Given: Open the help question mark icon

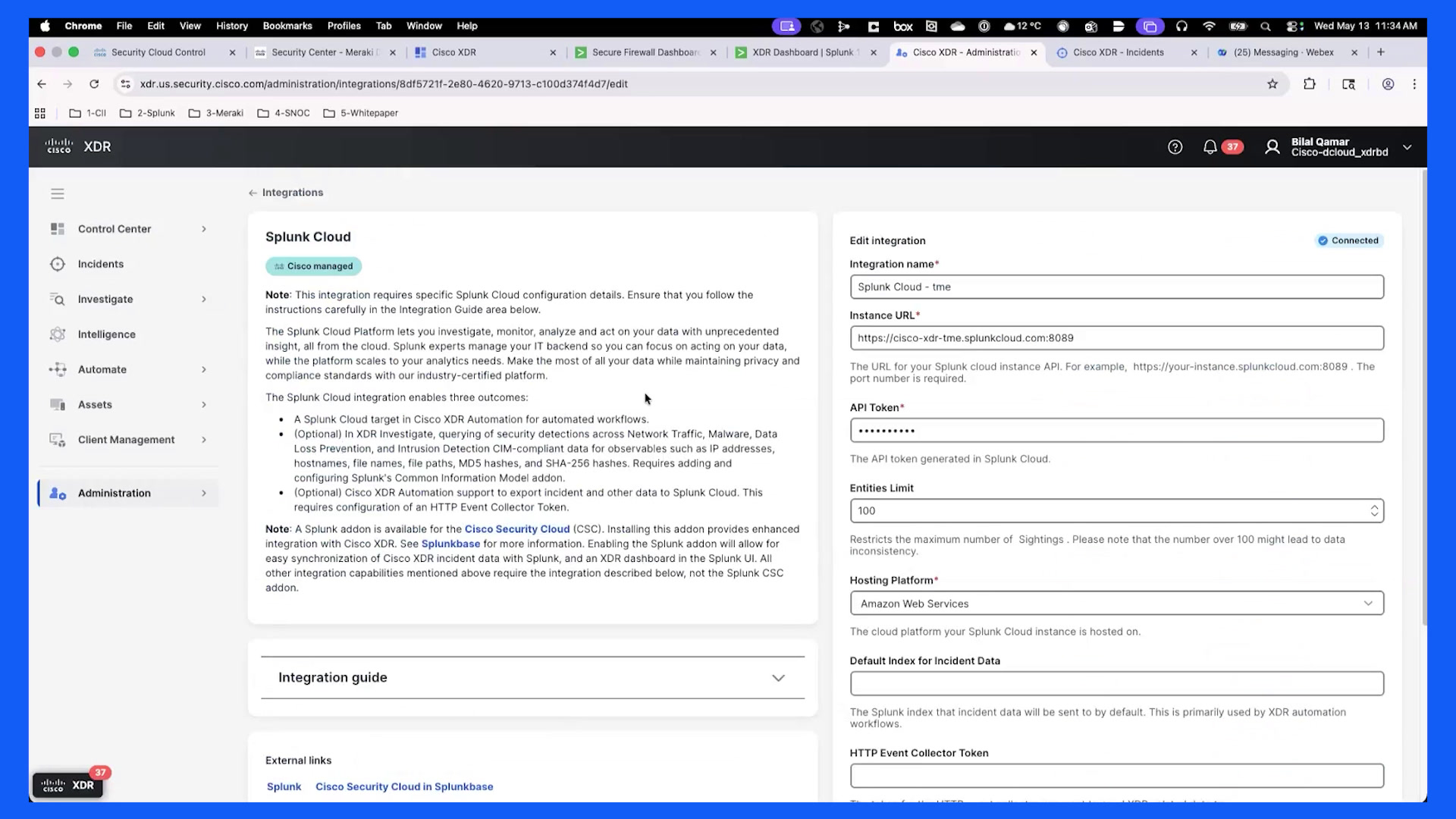Looking at the screenshot, I should click(x=1175, y=147).
